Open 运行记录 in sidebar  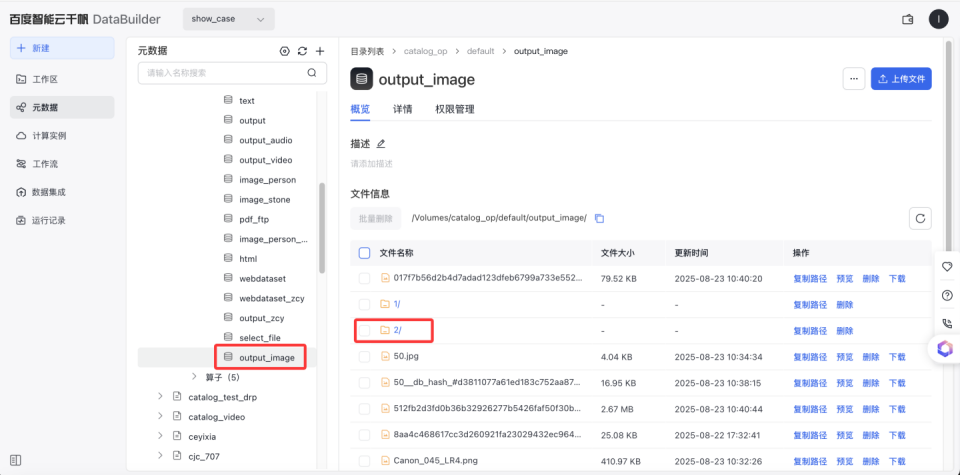[x=62, y=220]
